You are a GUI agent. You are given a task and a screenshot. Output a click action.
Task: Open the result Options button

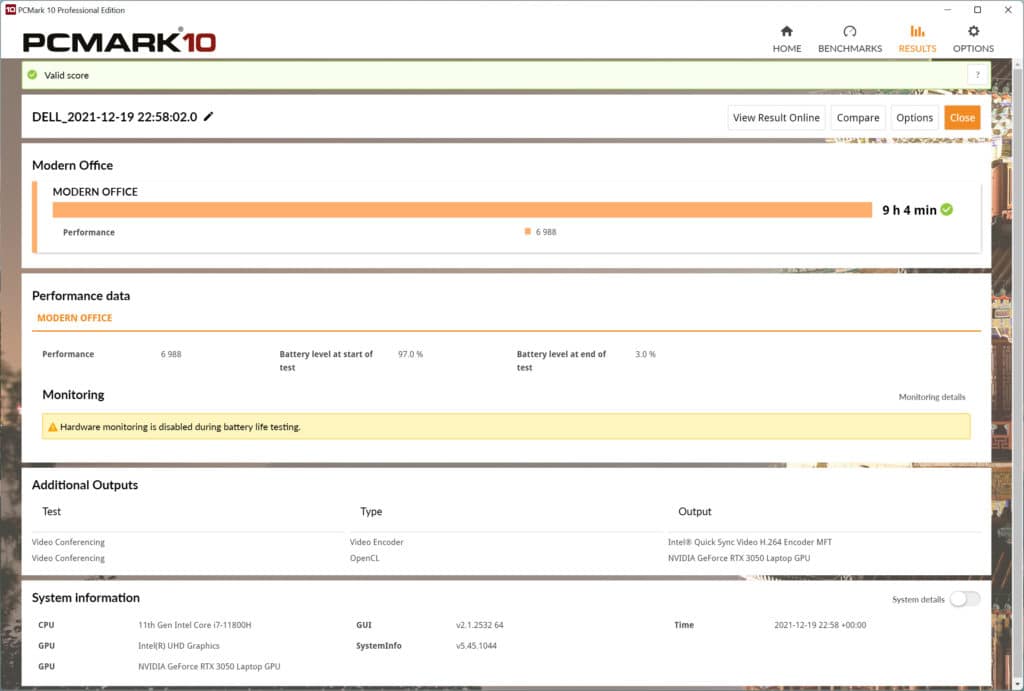pyautogui.click(x=914, y=118)
